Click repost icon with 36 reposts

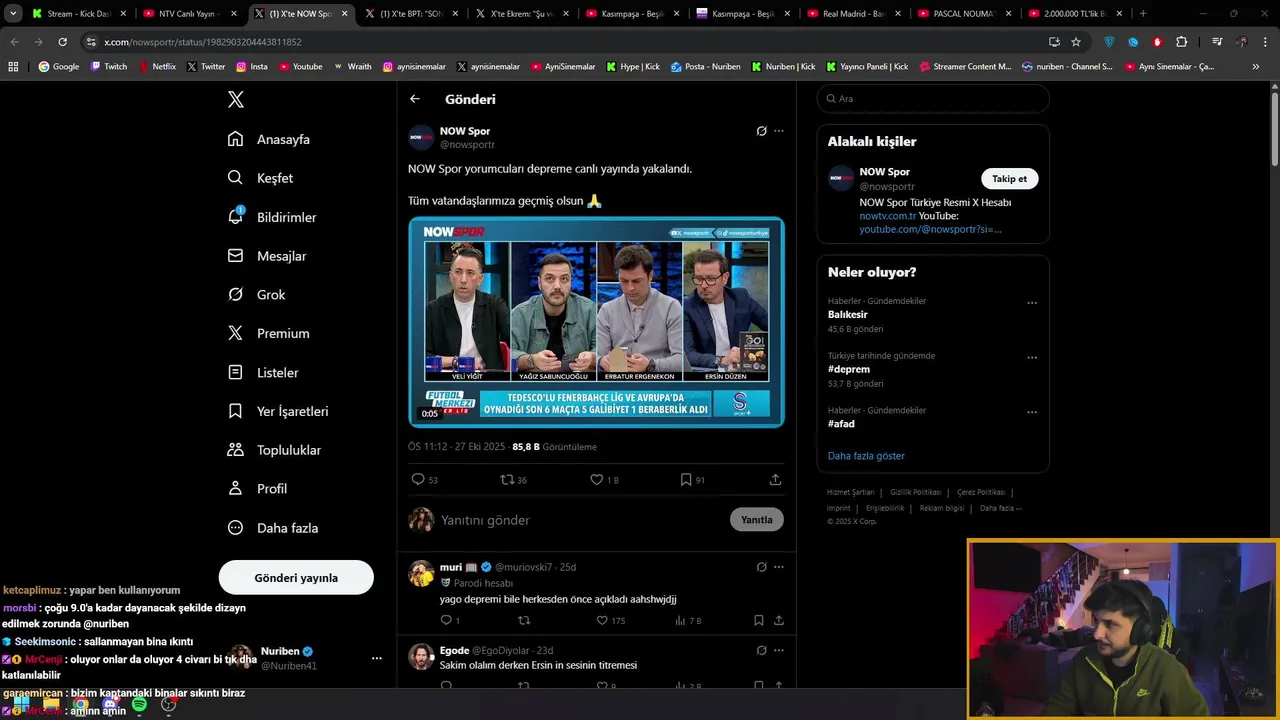(507, 480)
